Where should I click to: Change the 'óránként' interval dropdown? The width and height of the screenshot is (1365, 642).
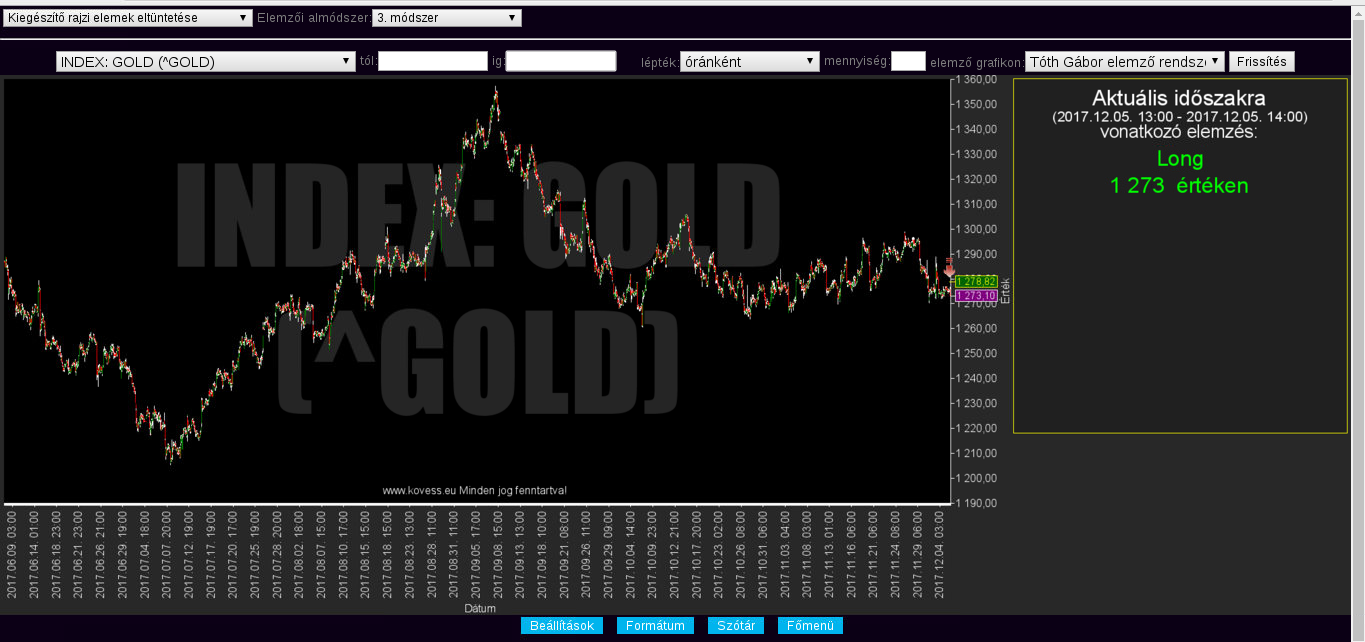749,62
